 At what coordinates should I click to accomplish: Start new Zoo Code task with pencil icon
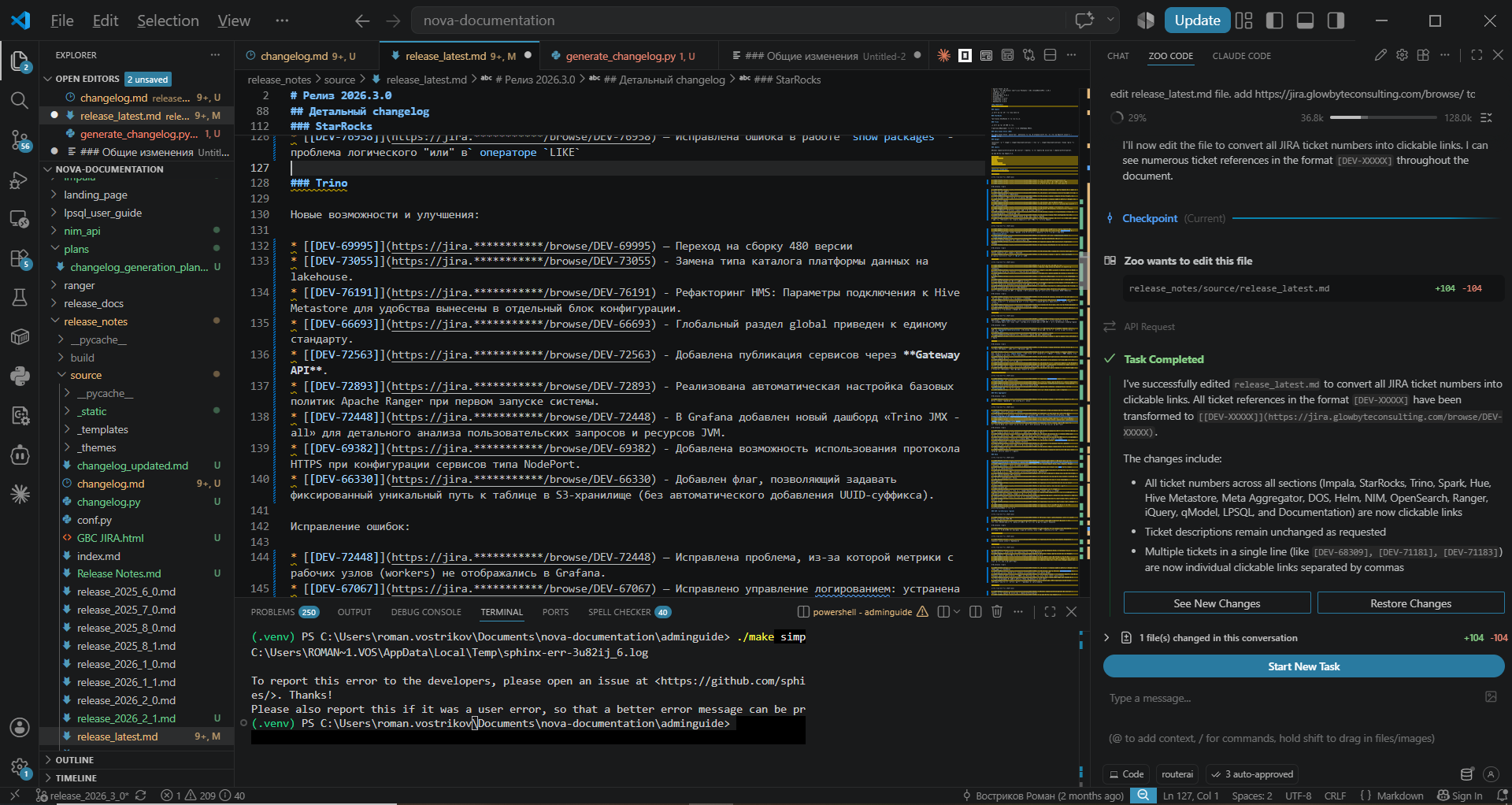click(x=1380, y=55)
